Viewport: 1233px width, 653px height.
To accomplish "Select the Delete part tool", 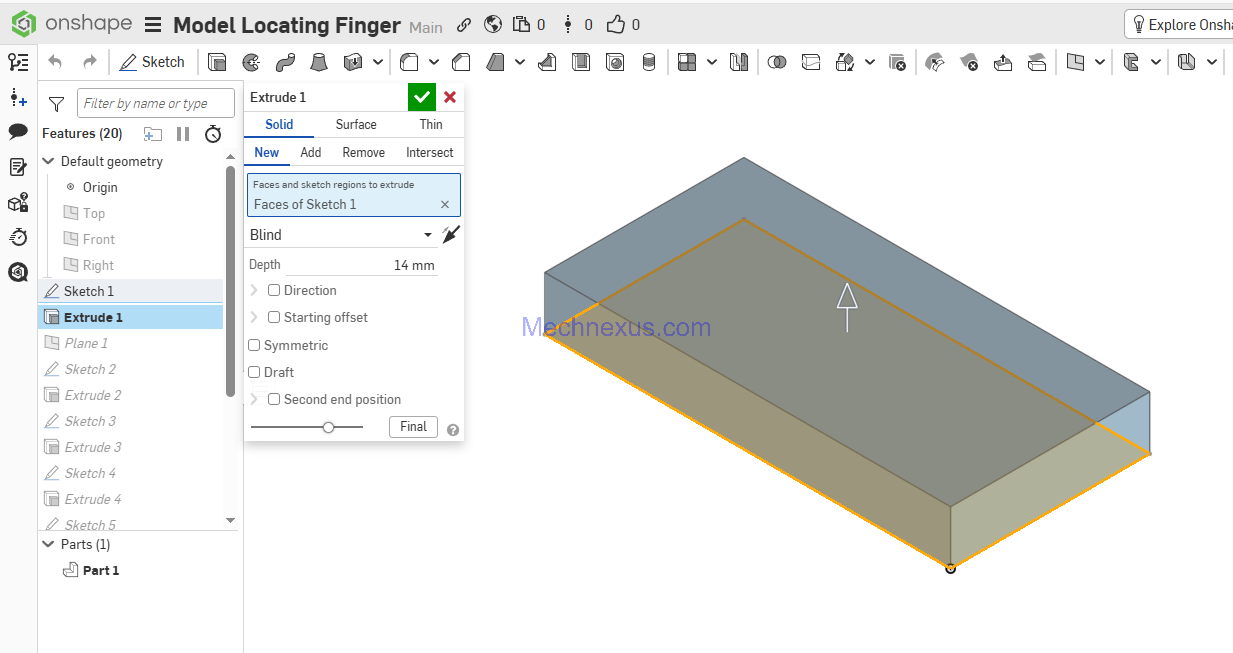I will pyautogui.click(x=897, y=62).
